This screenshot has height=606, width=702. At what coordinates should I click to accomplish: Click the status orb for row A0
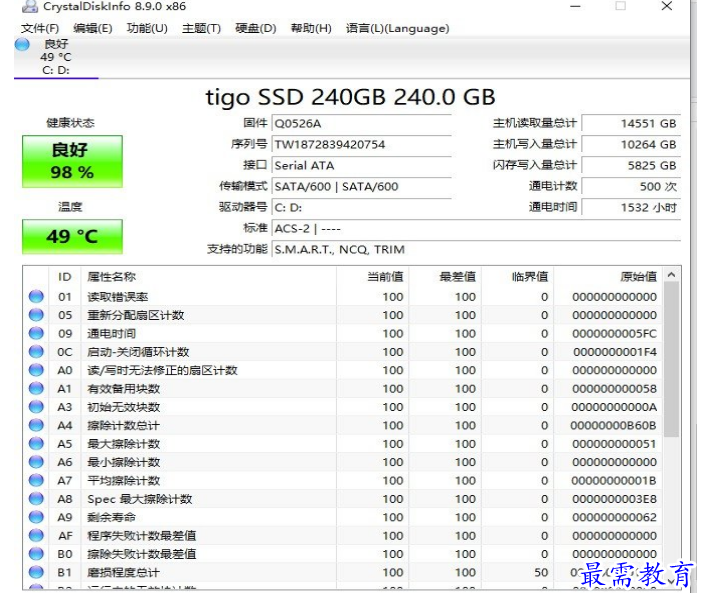36,370
